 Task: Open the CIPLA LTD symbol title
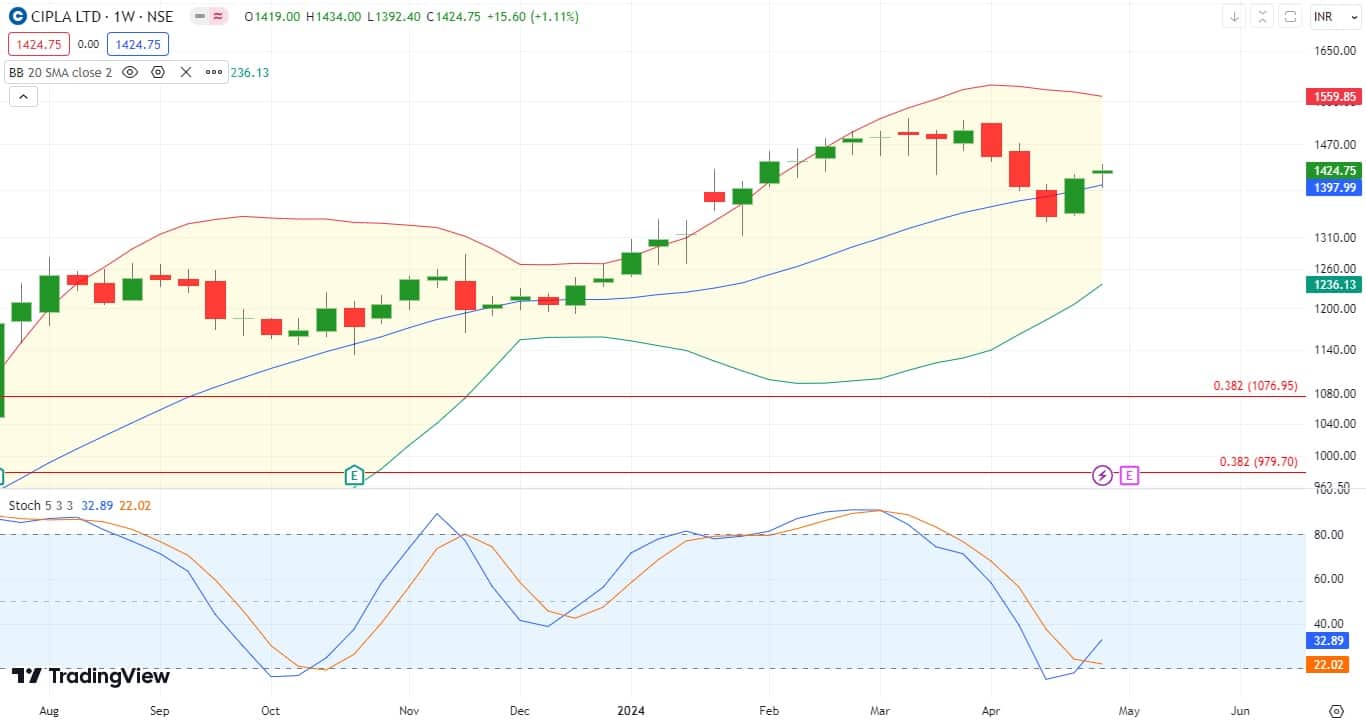pyautogui.click(x=102, y=17)
